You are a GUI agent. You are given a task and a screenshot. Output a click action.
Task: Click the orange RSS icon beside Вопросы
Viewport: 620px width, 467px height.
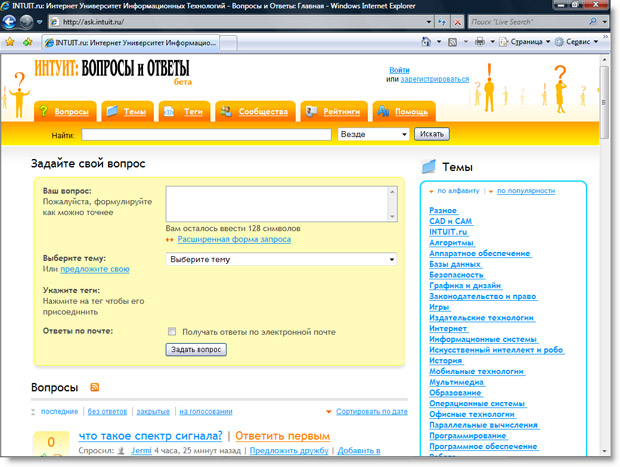[95, 387]
